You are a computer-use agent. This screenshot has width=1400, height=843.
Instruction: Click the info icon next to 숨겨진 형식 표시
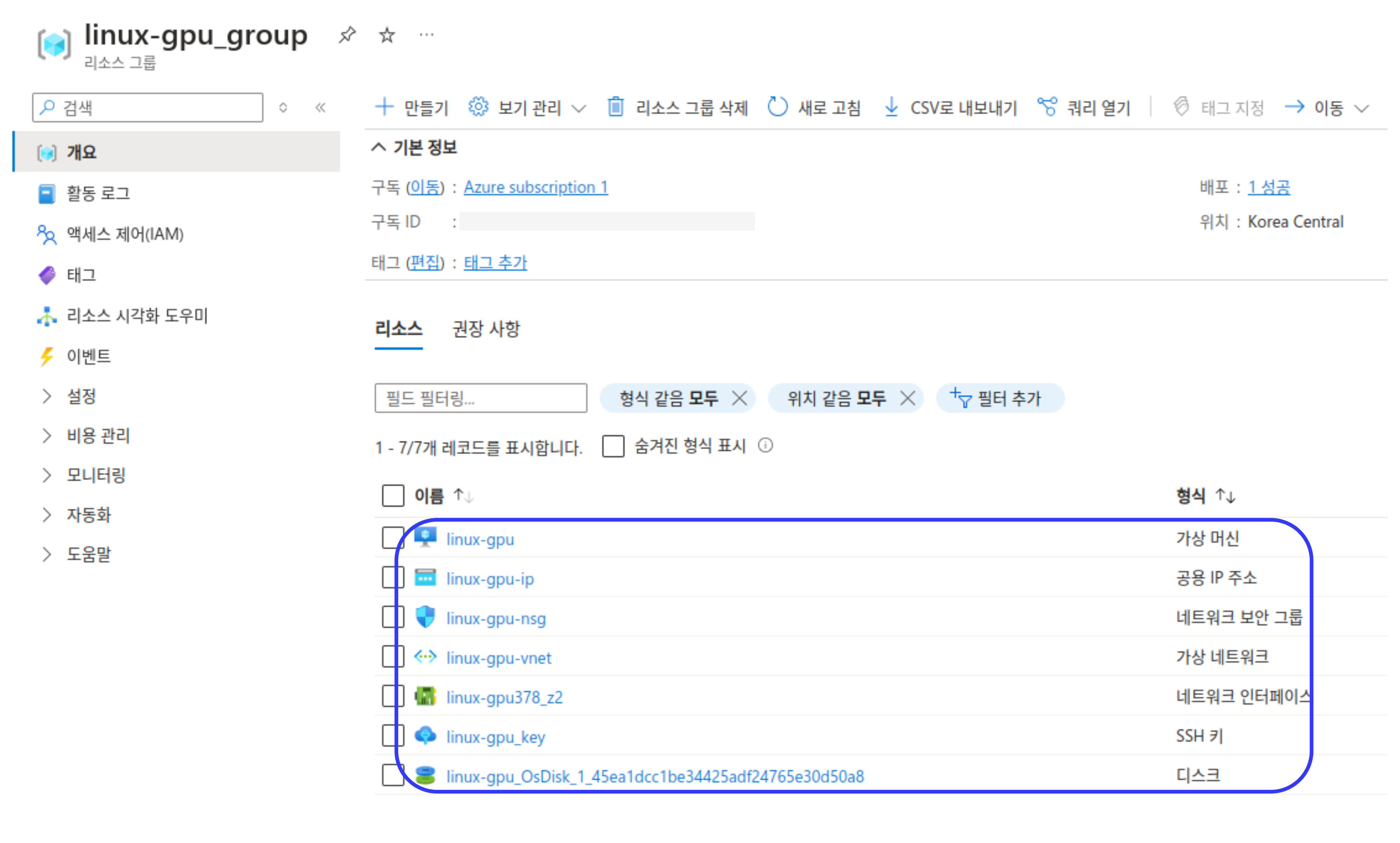765,445
